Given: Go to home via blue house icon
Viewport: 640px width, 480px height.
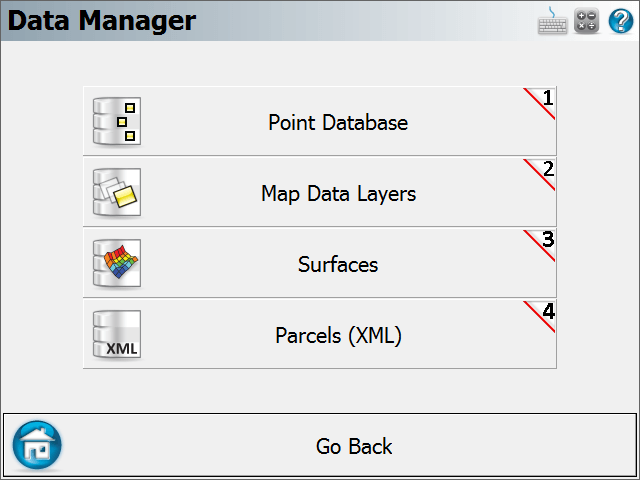Looking at the screenshot, I should coord(37,445).
